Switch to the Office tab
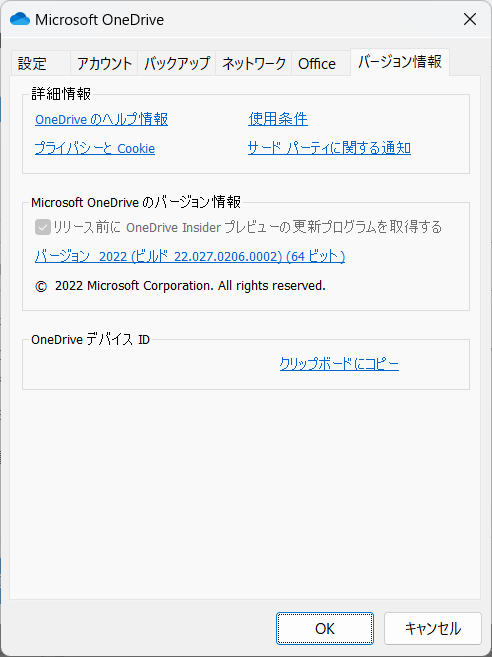The height and width of the screenshot is (657, 492). click(x=321, y=64)
